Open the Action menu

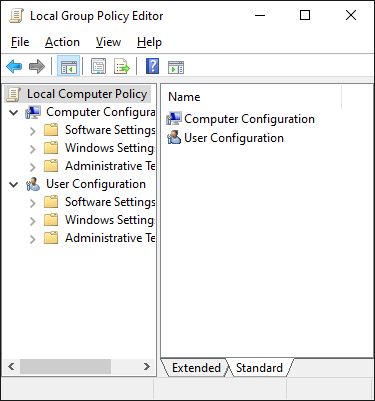pos(62,42)
